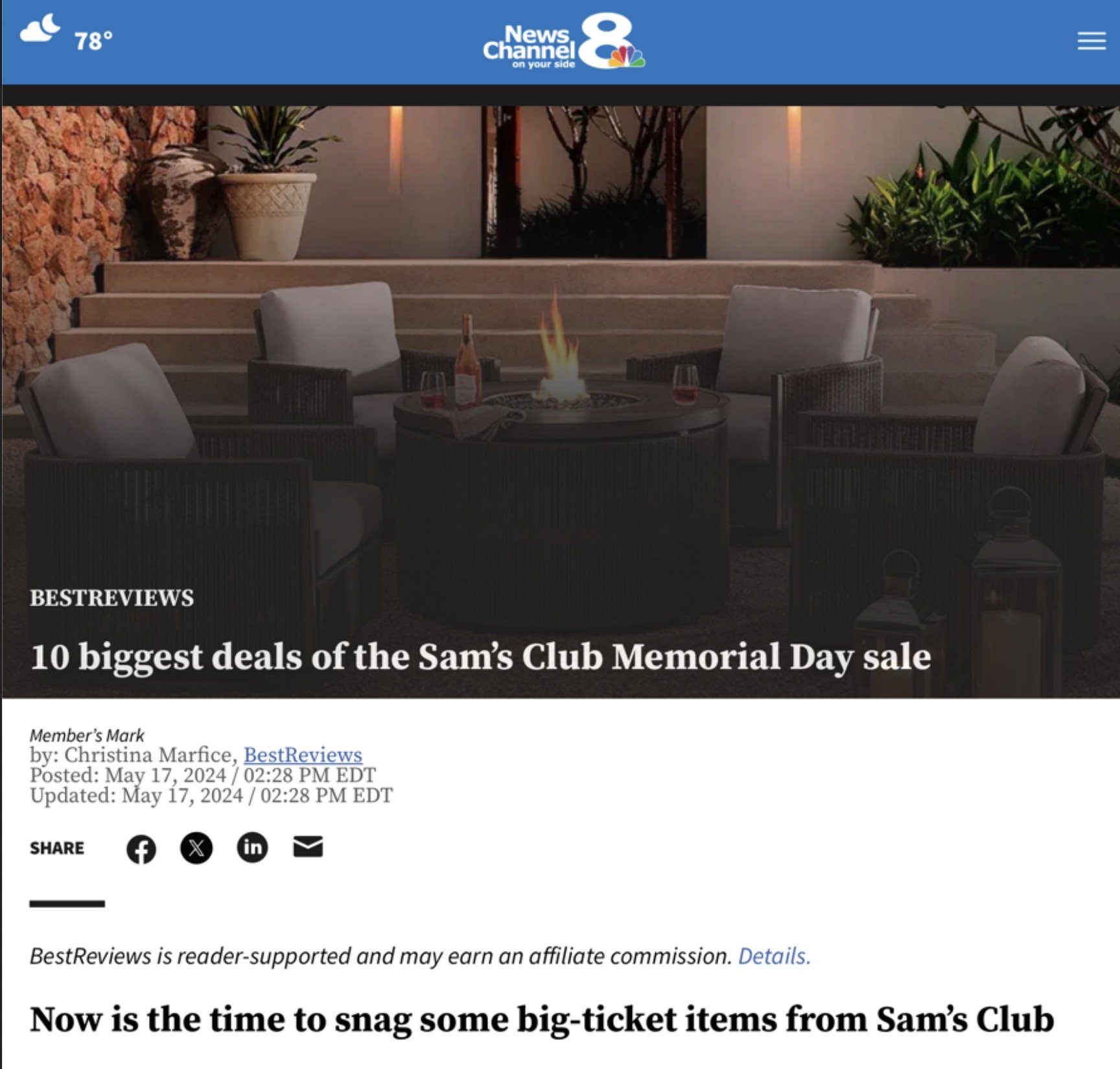Click the reader-supported disclosure text
The image size is (1120, 1069).
(x=381, y=956)
